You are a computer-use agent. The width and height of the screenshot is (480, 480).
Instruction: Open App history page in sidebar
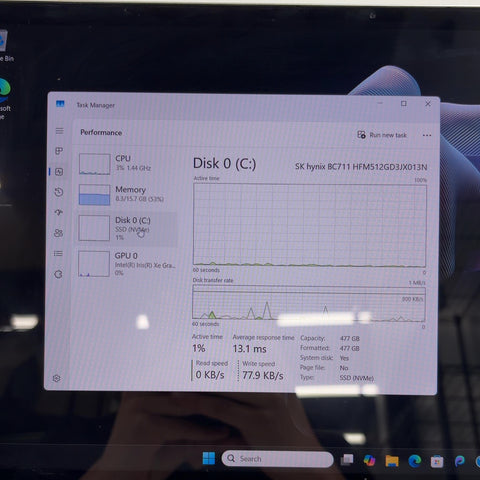(59, 192)
